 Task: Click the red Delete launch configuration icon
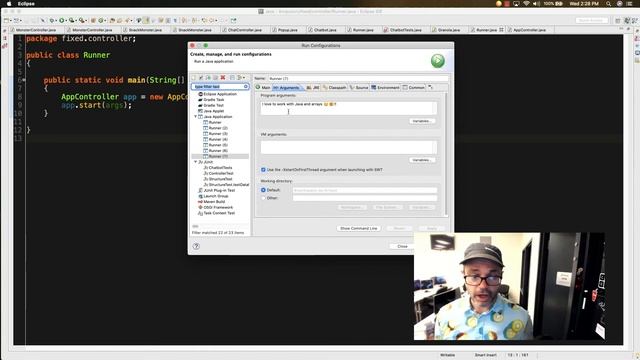click(223, 78)
